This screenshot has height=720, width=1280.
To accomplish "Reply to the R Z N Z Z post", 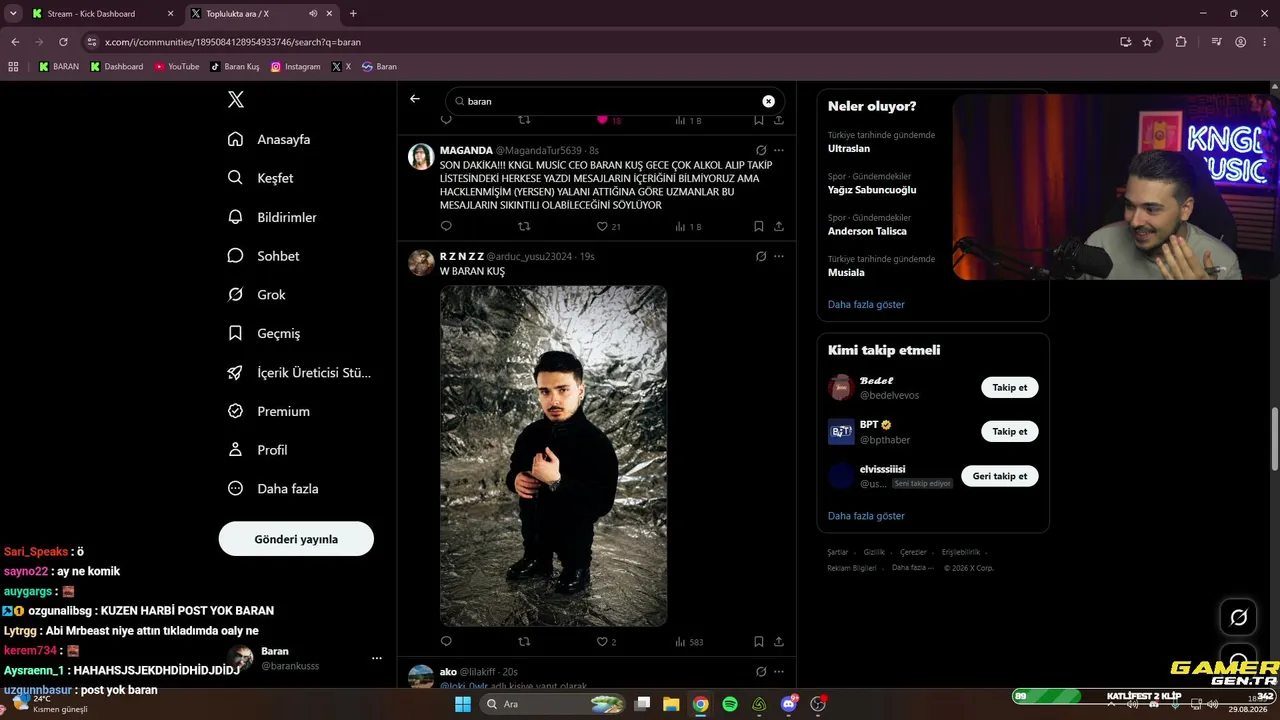I will pos(446,642).
